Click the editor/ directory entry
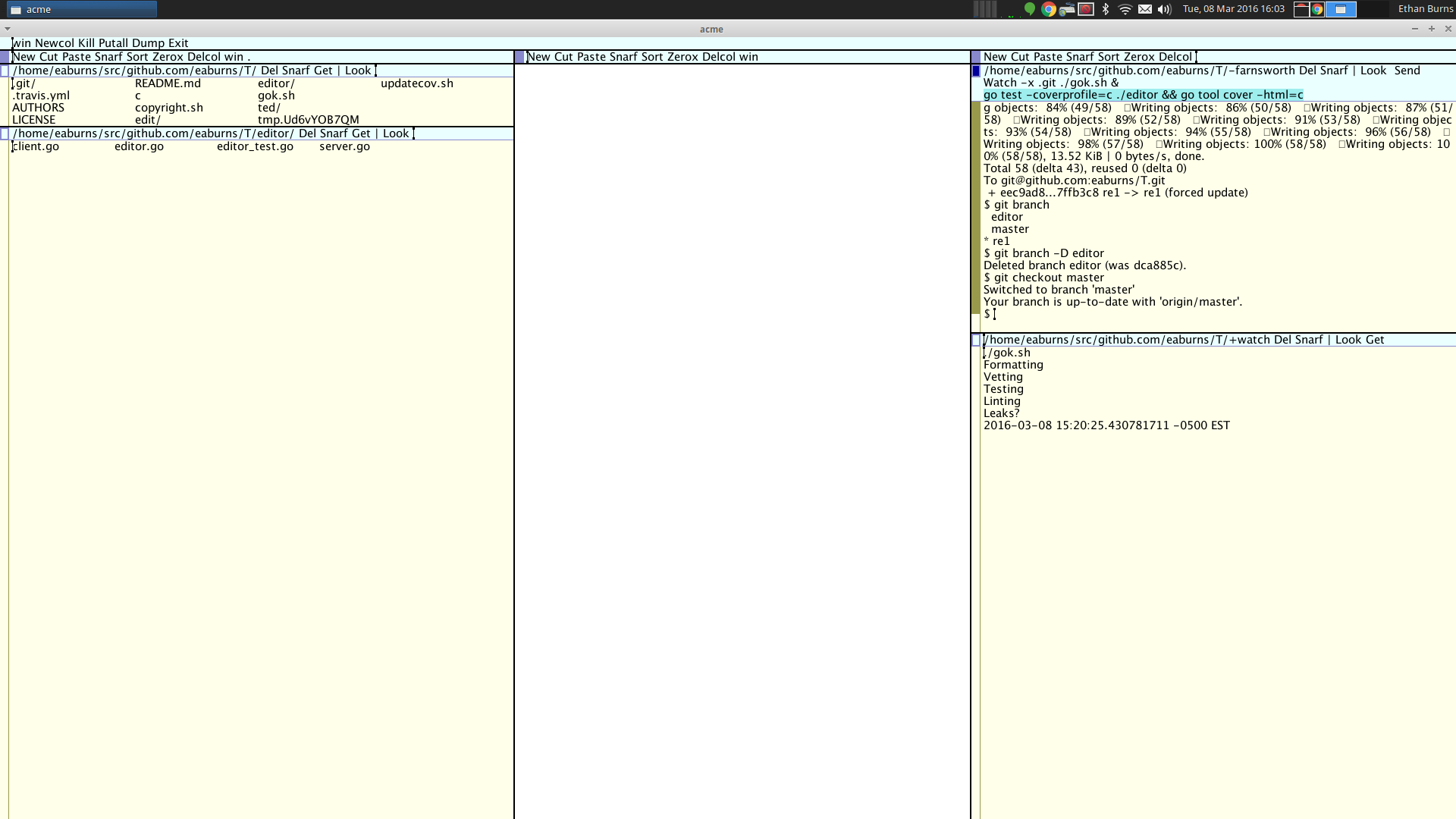This screenshot has height=819, width=1456. click(276, 83)
